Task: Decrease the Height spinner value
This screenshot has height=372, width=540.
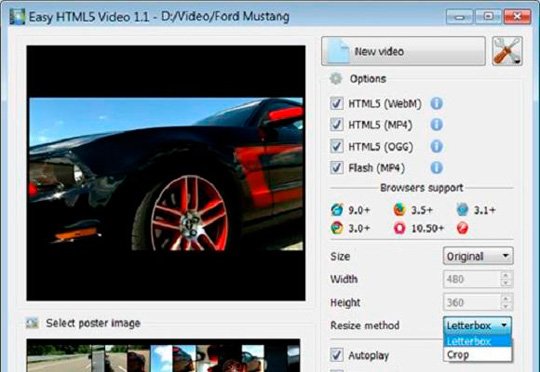Action: [506, 306]
